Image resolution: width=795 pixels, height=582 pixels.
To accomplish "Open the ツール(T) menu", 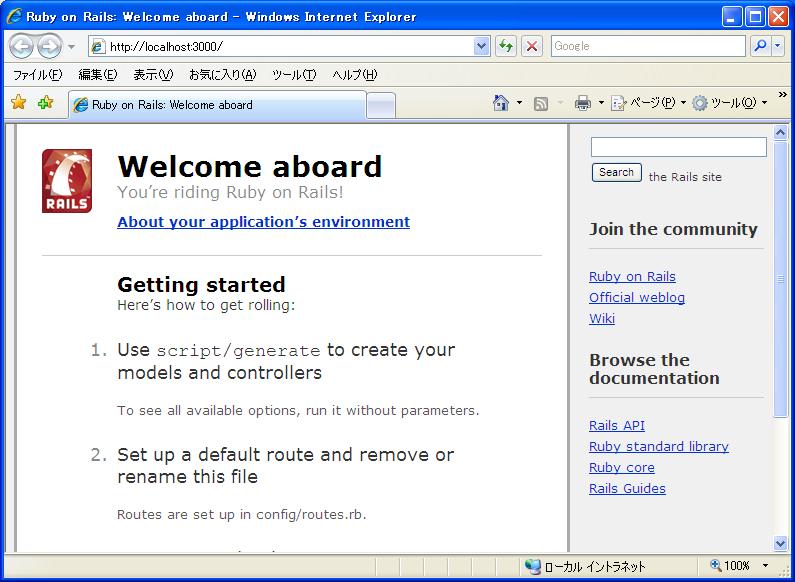I will point(294,75).
